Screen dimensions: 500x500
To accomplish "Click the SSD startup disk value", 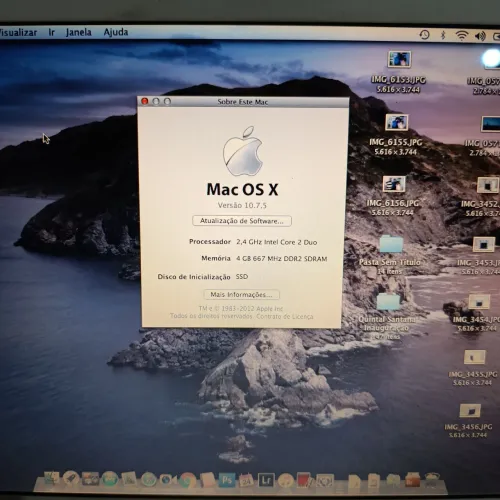I will coord(242,277).
